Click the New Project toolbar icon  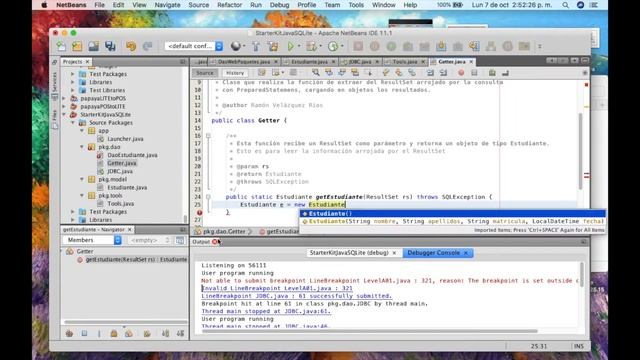click(x=77, y=46)
